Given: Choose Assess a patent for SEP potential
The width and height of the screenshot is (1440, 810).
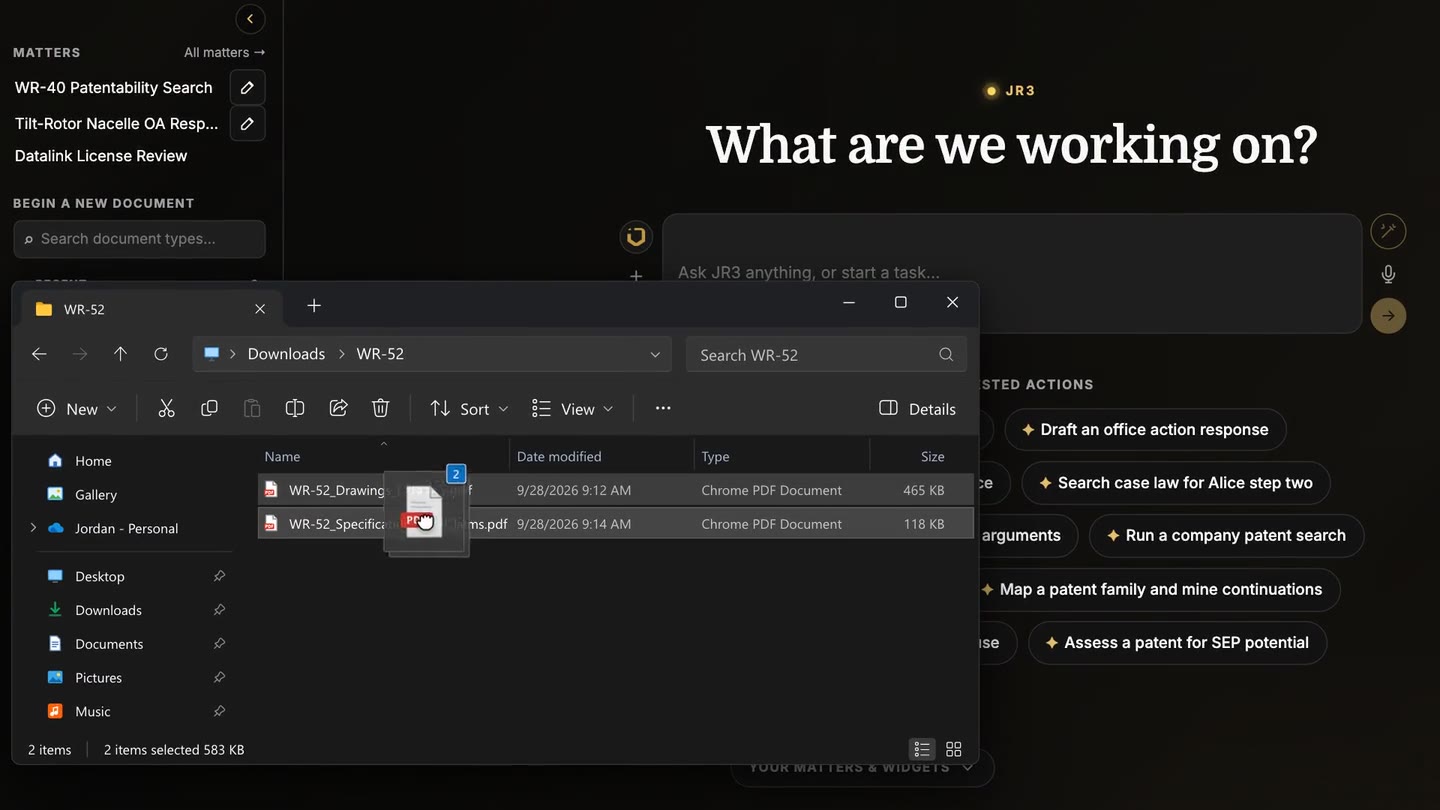Looking at the screenshot, I should pyautogui.click(x=1177, y=643).
